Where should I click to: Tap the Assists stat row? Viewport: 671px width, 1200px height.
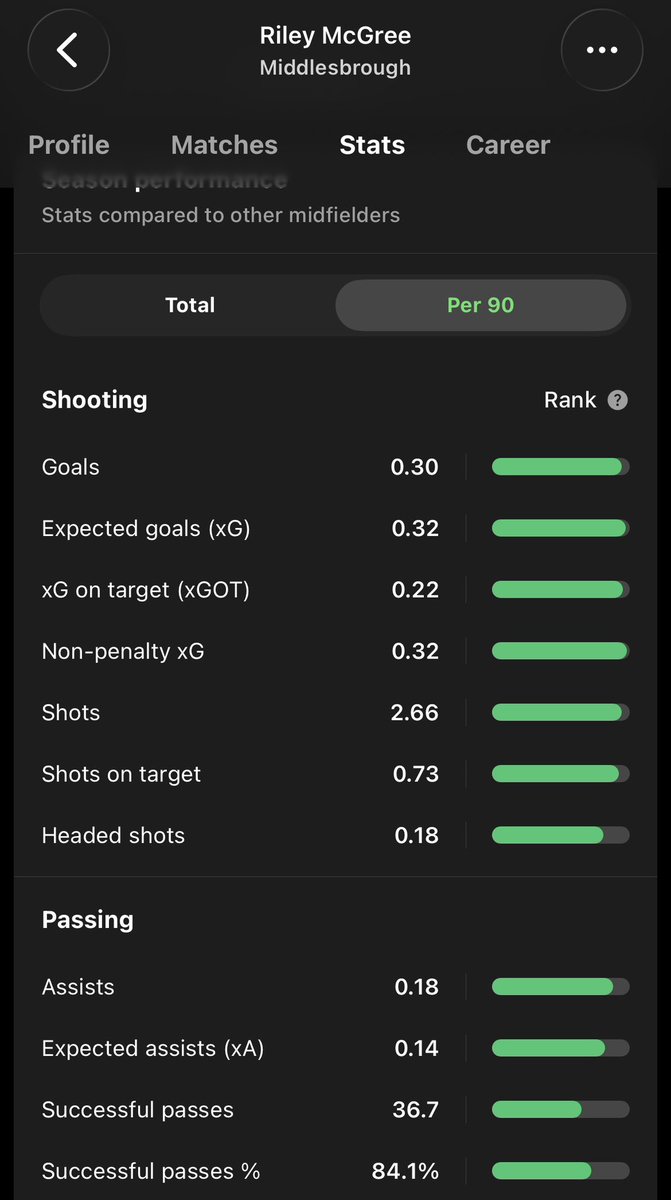point(335,987)
